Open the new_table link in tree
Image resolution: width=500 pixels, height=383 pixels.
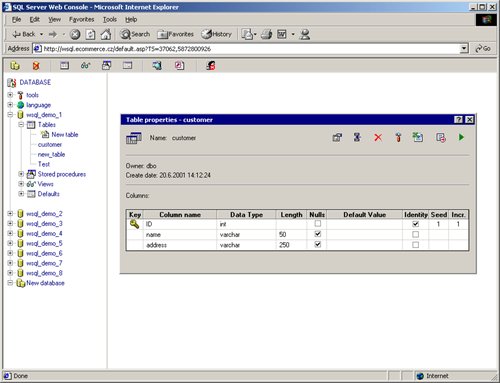click(x=51, y=154)
